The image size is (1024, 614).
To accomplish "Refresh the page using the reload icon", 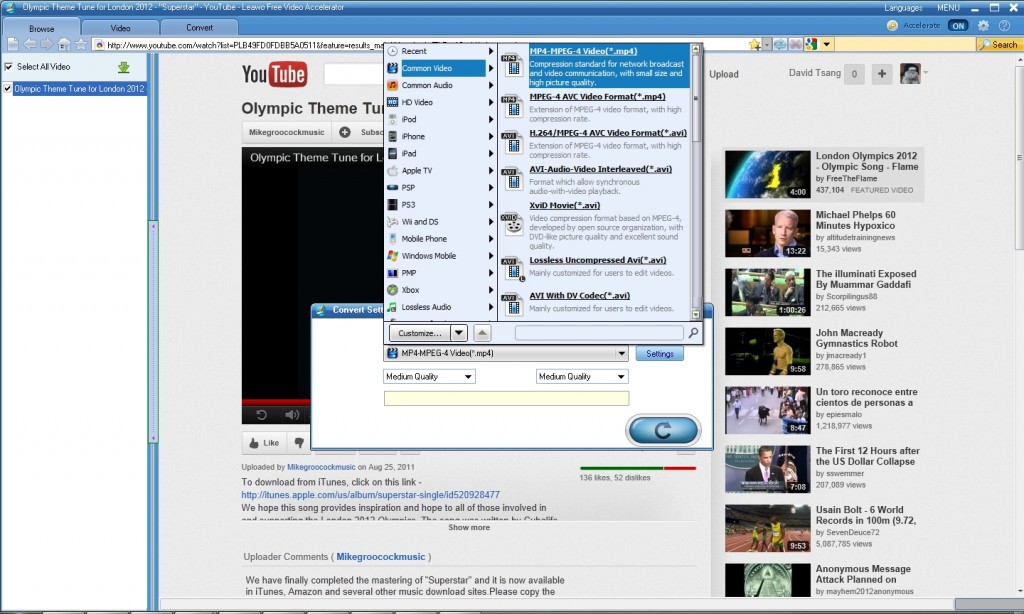I will [x=780, y=44].
